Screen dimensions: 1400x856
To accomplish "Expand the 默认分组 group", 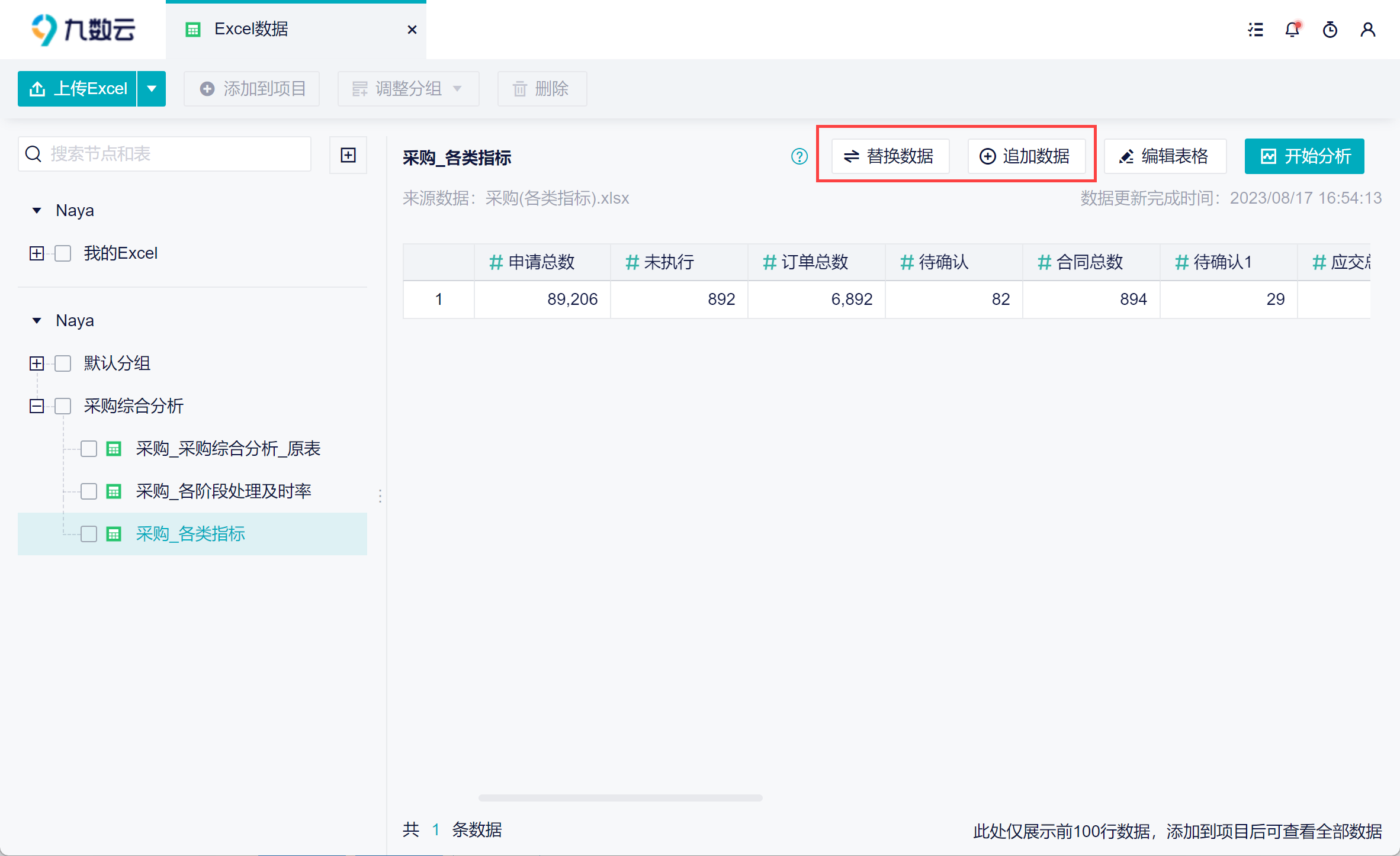I will (x=37, y=363).
